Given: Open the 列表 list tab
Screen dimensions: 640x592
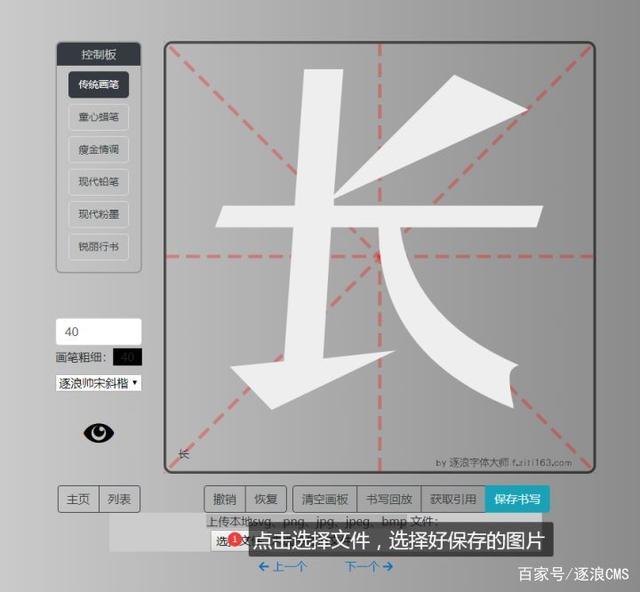Looking at the screenshot, I should coord(120,499).
